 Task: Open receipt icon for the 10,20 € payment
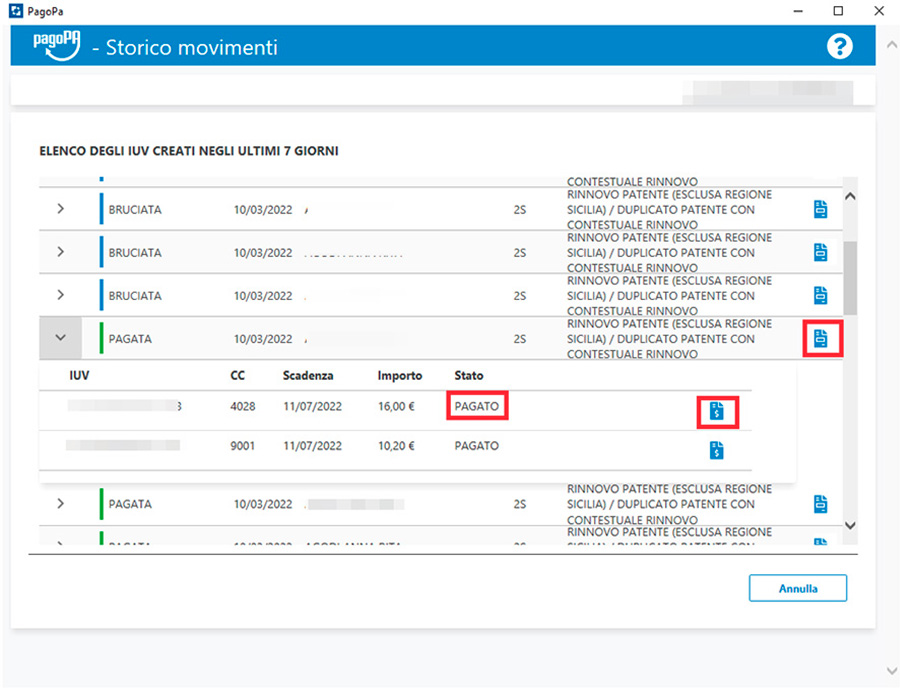(716, 451)
